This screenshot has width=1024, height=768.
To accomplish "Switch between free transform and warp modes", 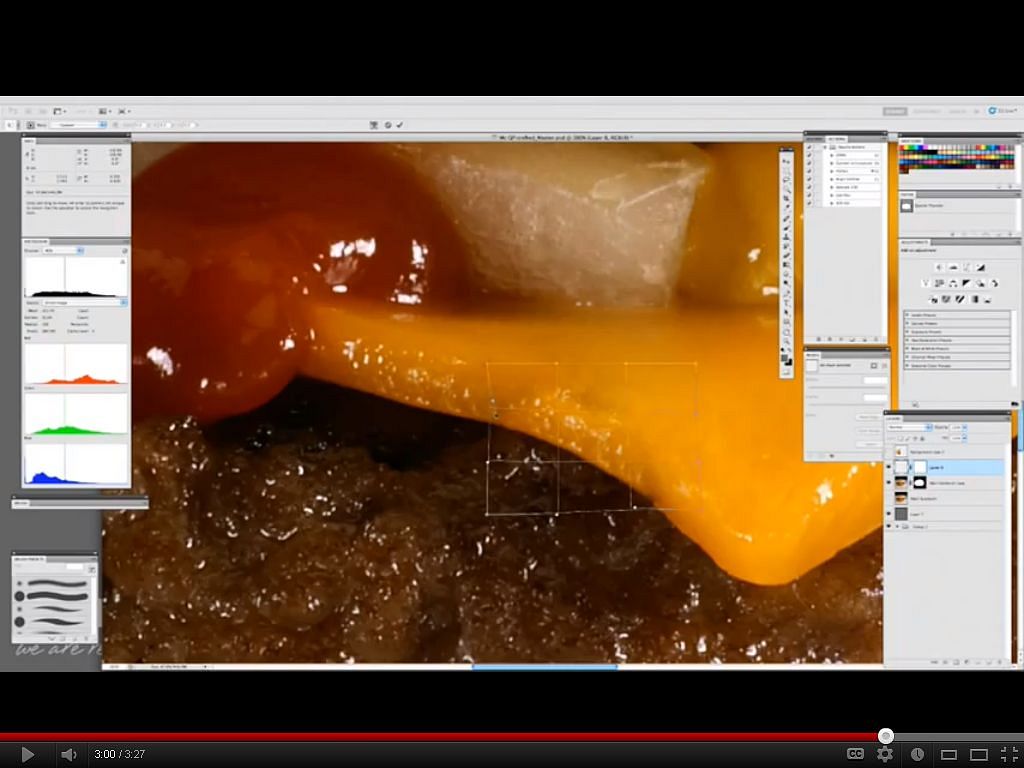I will pyautogui.click(x=374, y=125).
